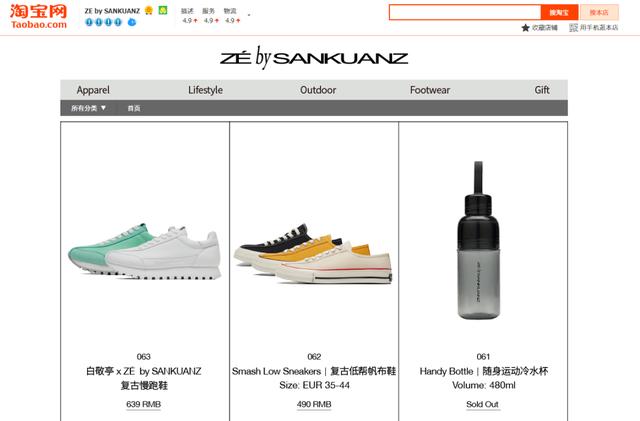Expand the 所有分类 categories dropdown
The width and height of the screenshot is (640, 421).
click(89, 108)
